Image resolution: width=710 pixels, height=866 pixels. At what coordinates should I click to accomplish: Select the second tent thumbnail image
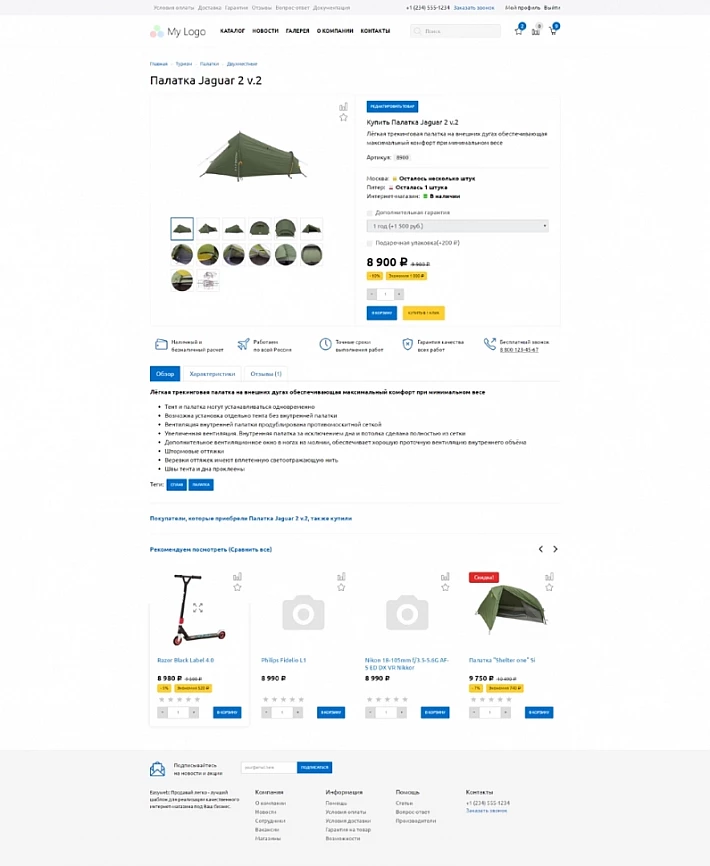208,229
